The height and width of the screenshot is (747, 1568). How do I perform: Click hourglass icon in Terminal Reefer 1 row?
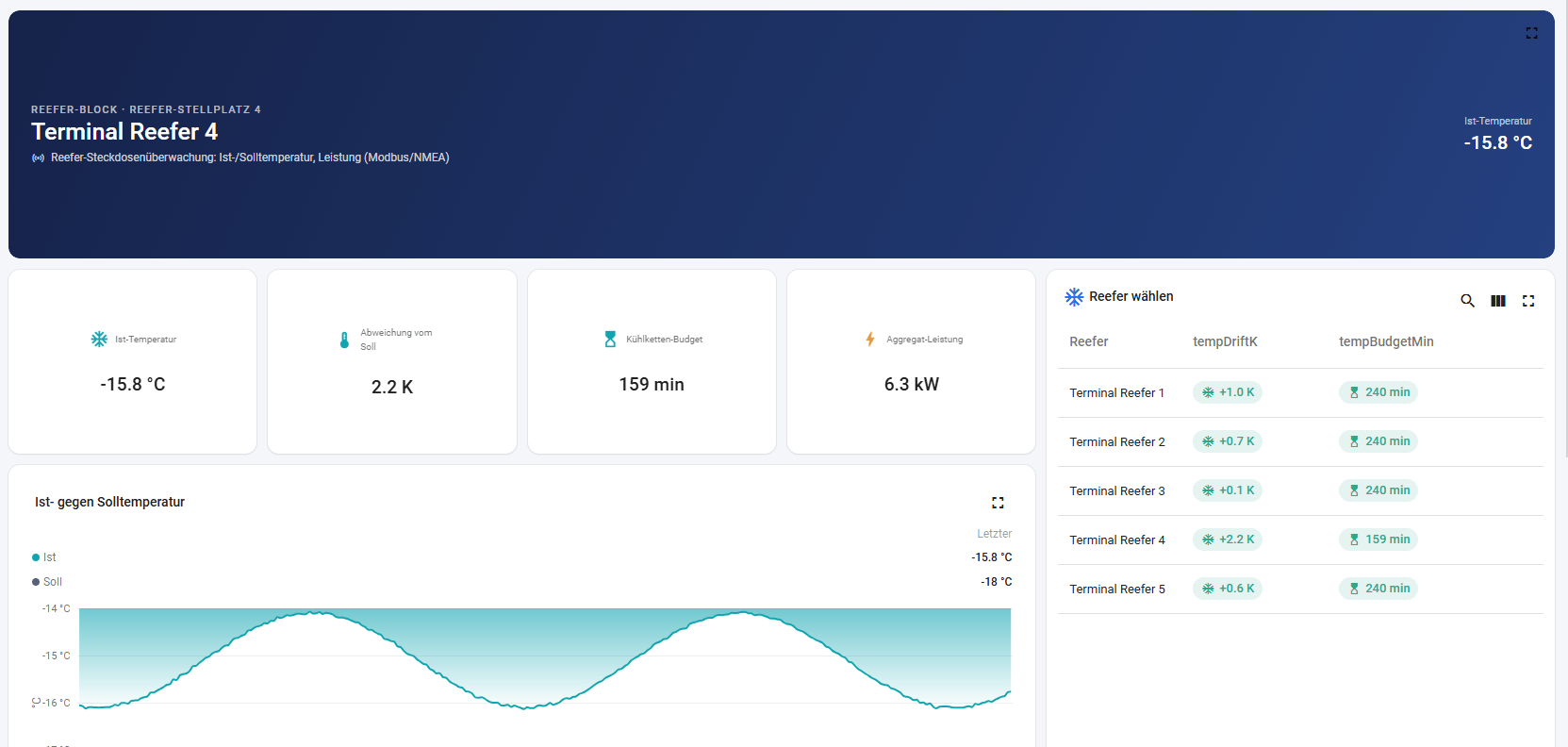click(1354, 392)
